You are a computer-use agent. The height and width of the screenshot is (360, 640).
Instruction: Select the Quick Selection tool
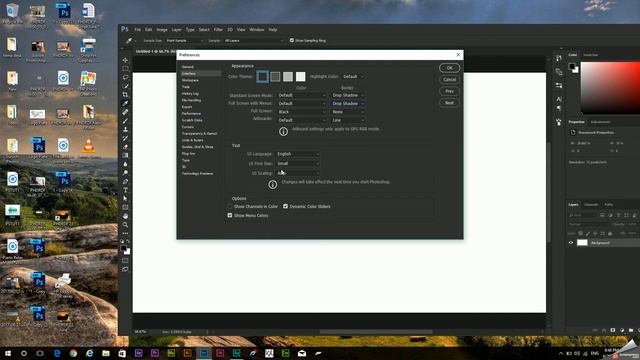[125, 86]
